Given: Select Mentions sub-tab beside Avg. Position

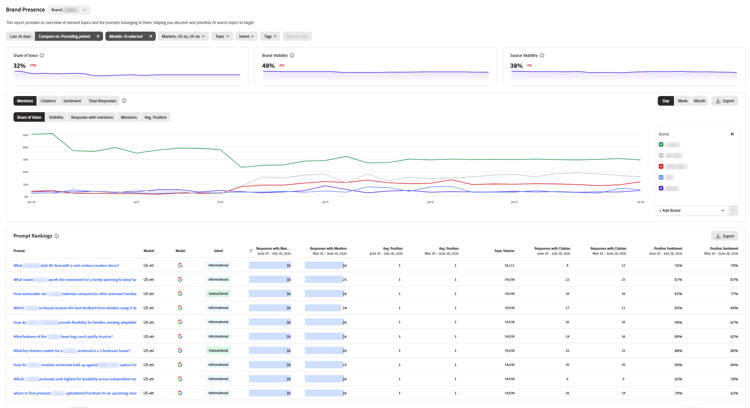Looking at the screenshot, I should coord(129,117).
